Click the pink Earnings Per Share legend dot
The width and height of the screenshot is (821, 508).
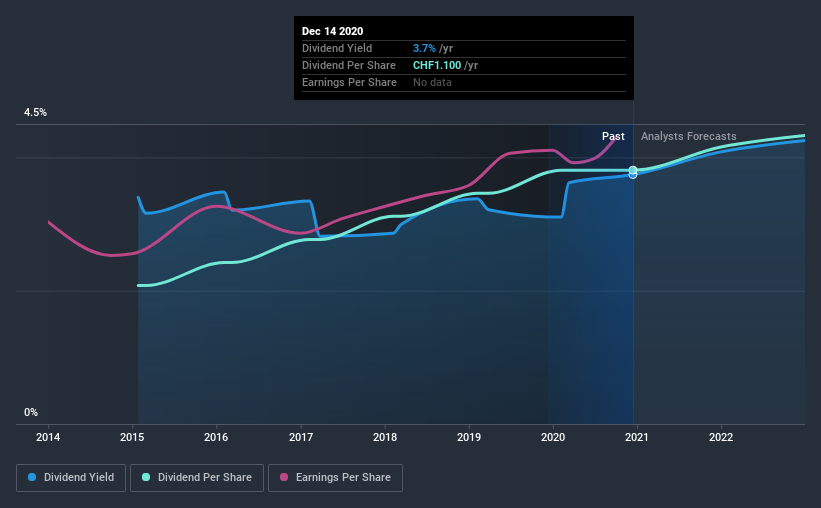point(284,477)
